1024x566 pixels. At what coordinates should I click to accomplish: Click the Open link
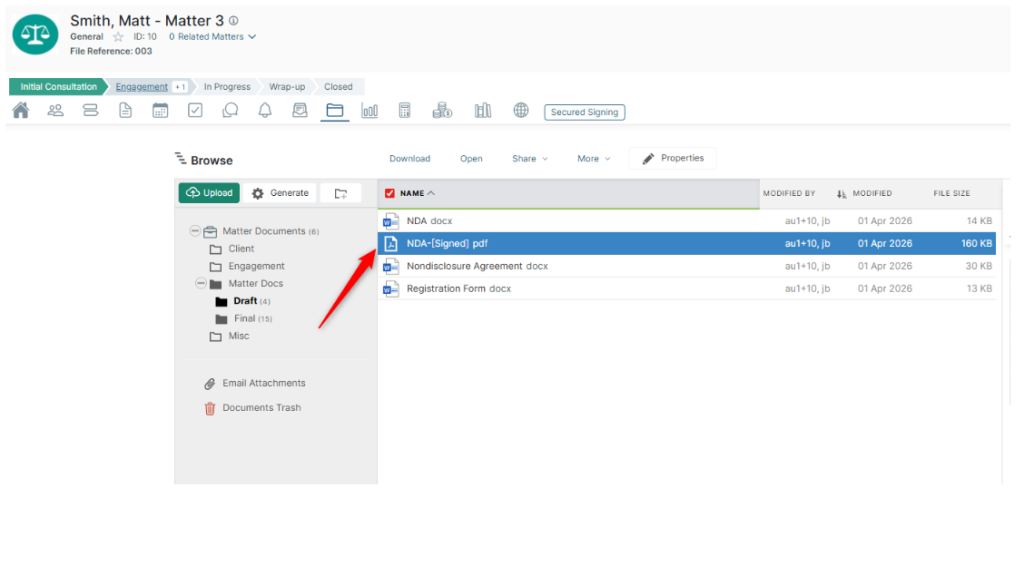[x=471, y=159]
